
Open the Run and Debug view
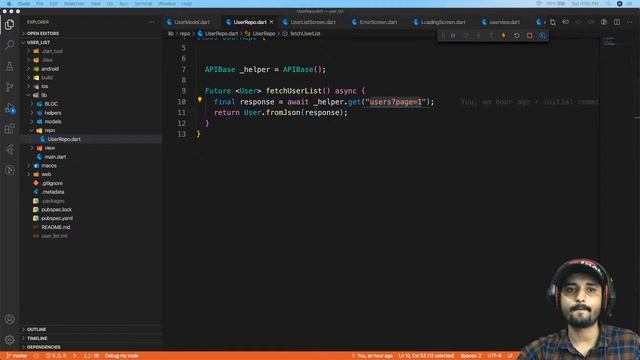[9, 108]
